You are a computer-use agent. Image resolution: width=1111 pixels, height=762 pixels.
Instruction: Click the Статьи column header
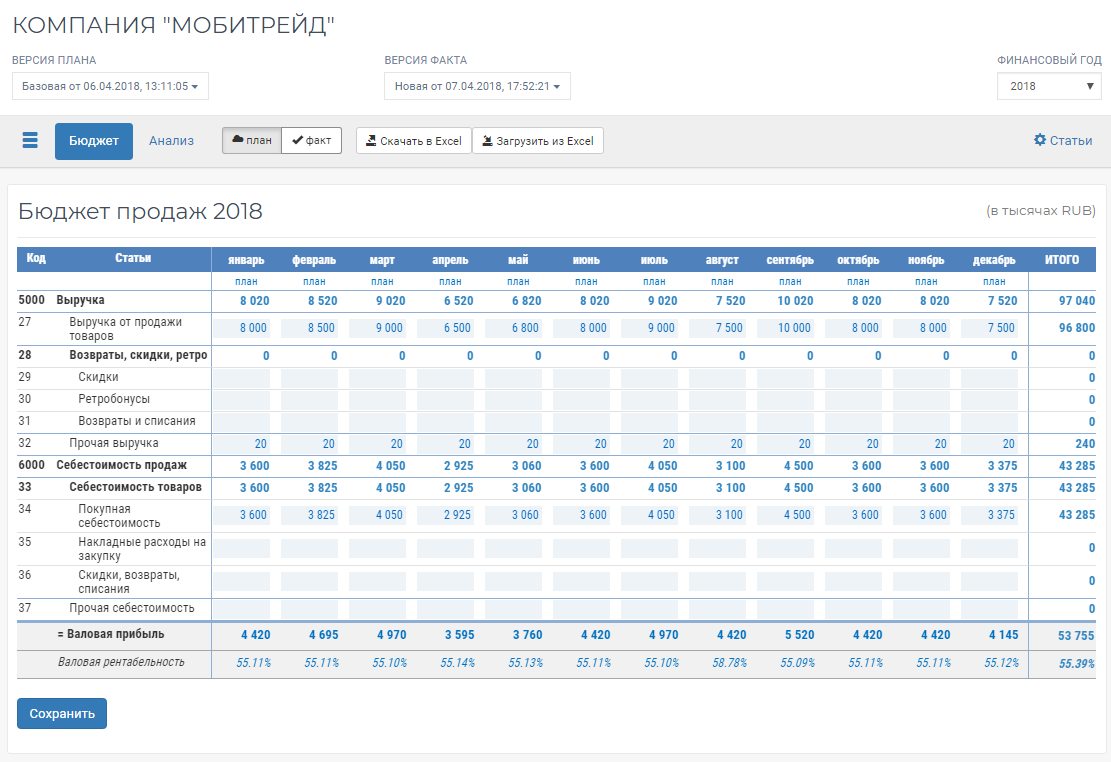tap(133, 259)
